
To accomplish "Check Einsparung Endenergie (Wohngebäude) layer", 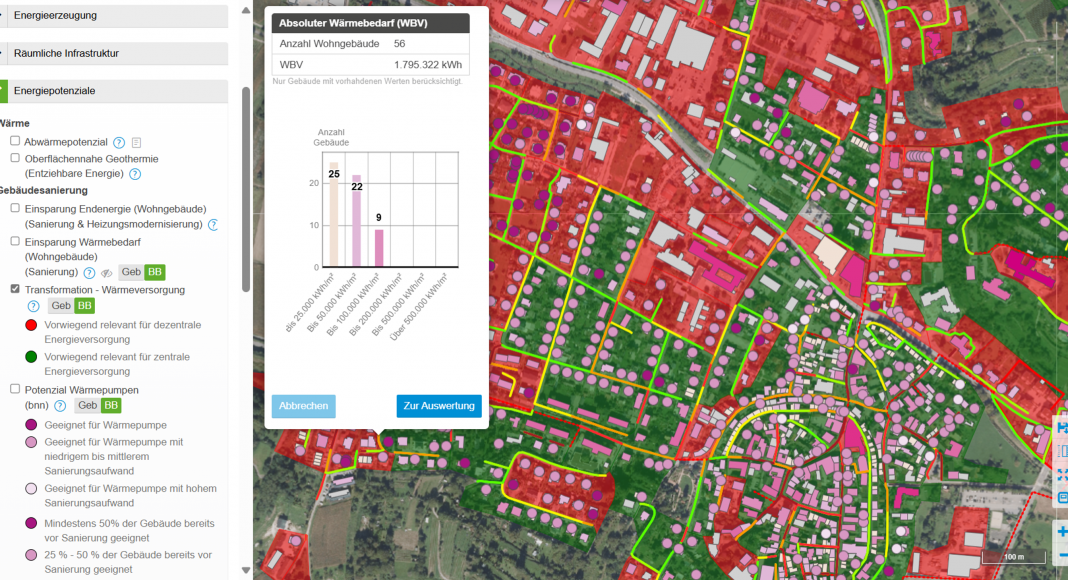I will click(x=15, y=208).
